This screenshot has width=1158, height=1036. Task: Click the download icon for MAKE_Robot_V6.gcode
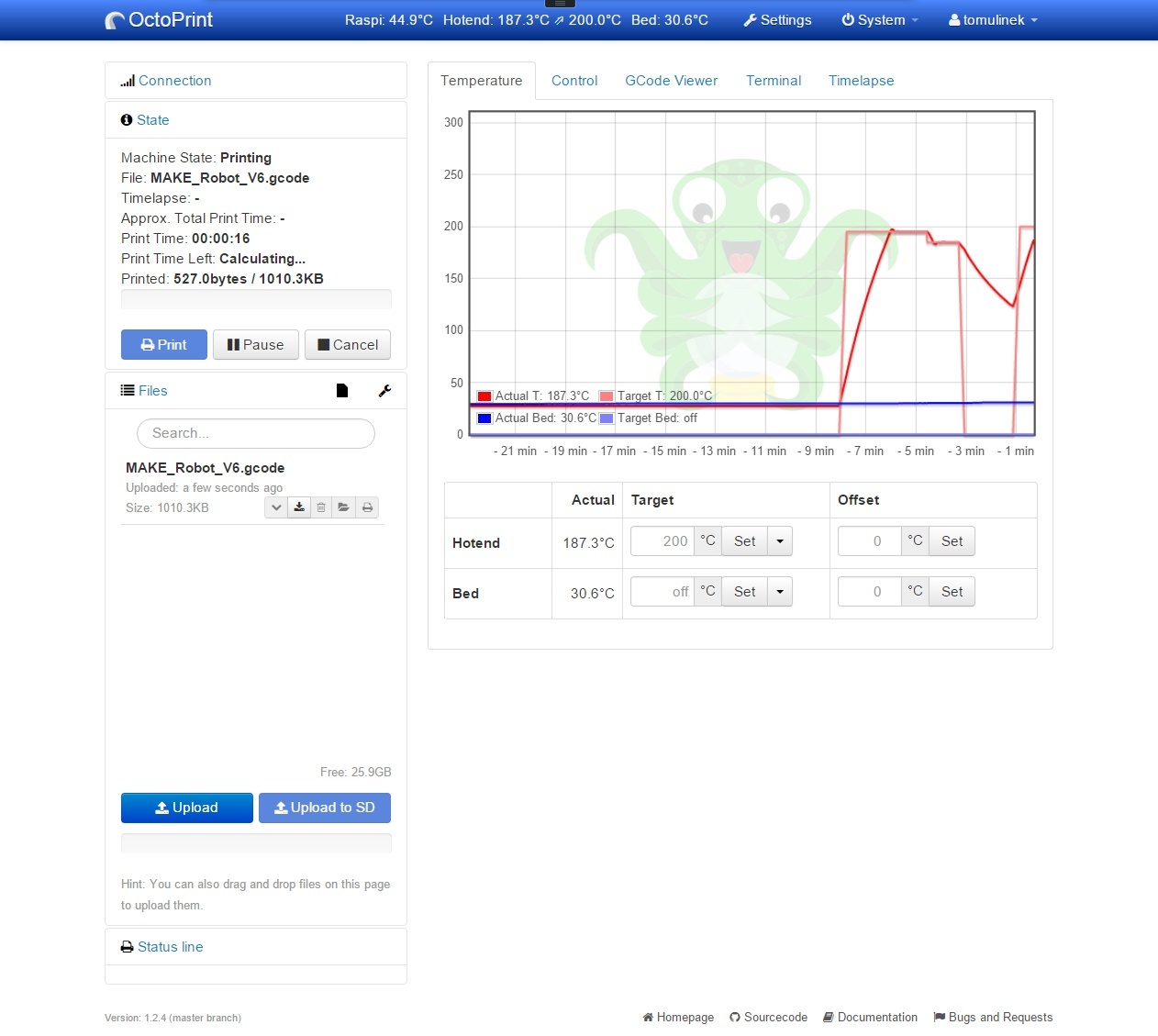pos(299,507)
